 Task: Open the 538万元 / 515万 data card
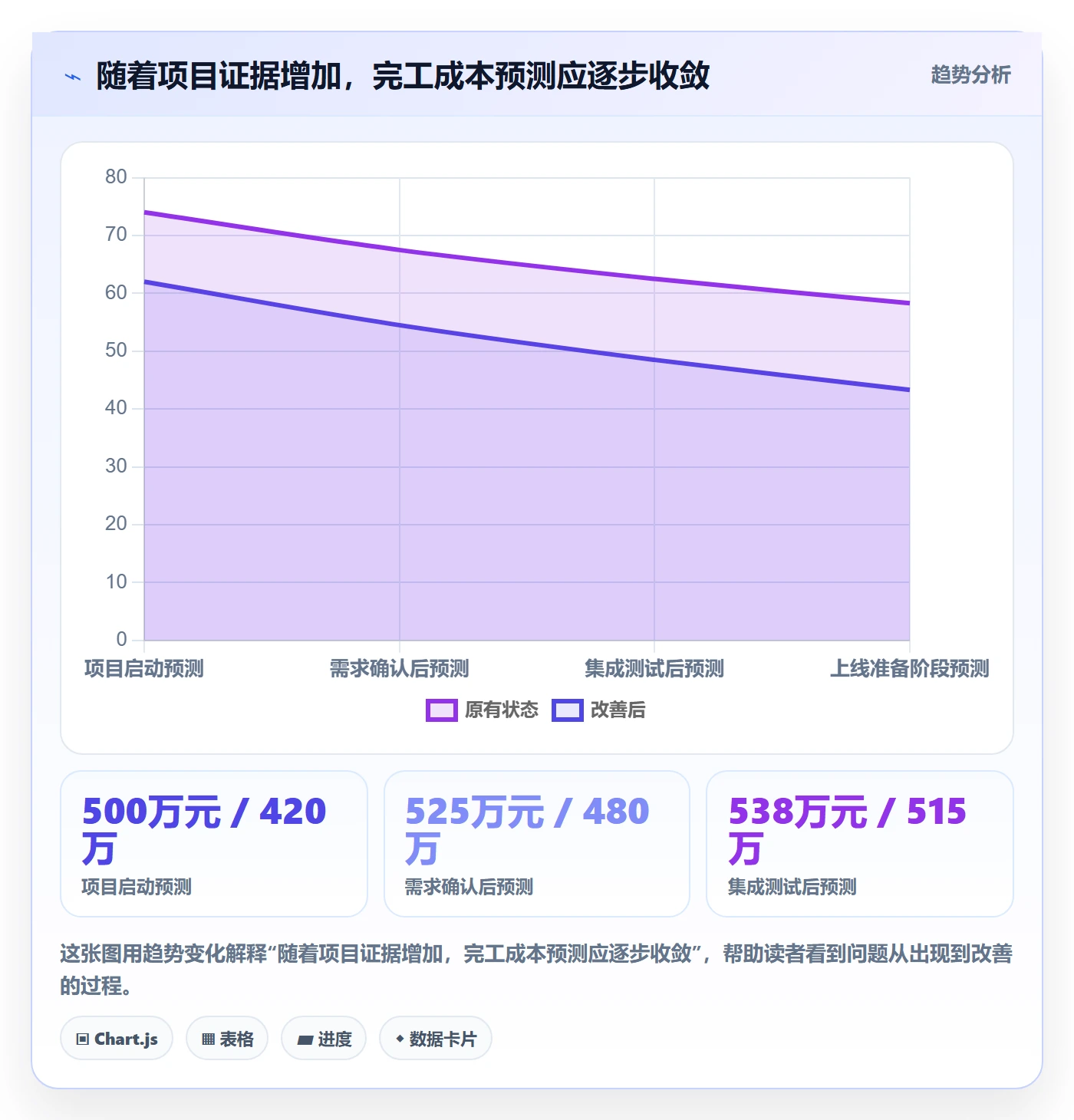[860, 844]
